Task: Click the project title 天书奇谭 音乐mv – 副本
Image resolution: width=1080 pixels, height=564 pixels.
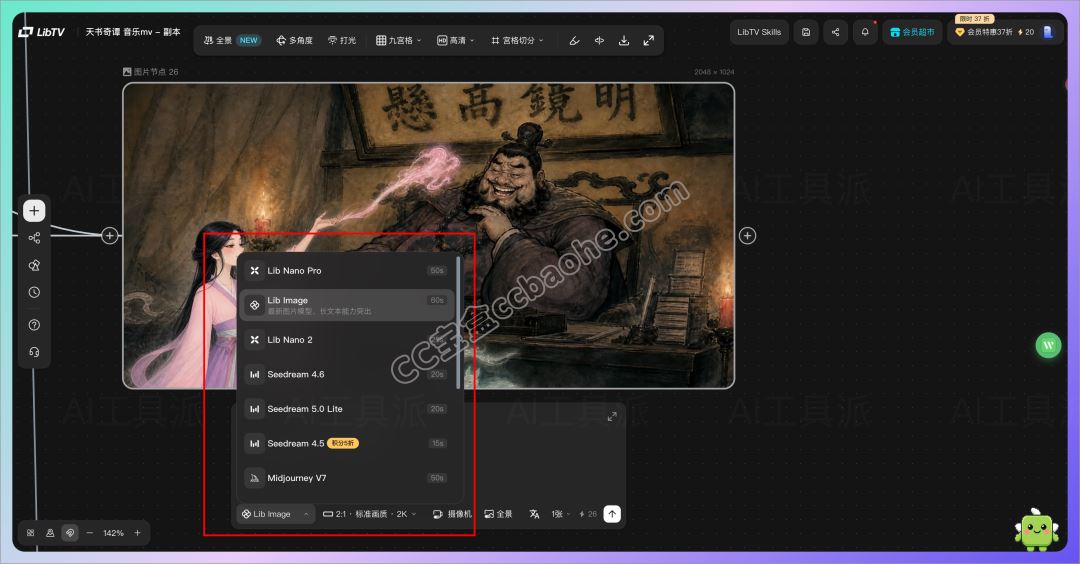Action: [x=133, y=32]
